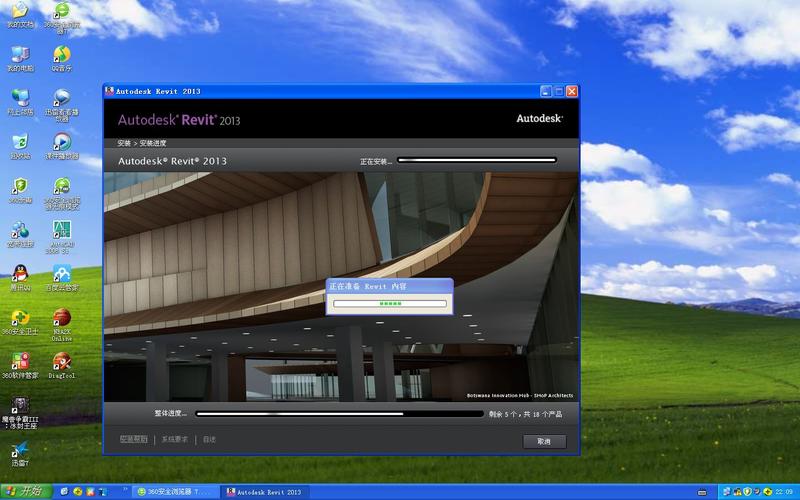The image size is (800, 500).
Task: Click the 整体进度 overall progress bar
Action: (x=340, y=414)
